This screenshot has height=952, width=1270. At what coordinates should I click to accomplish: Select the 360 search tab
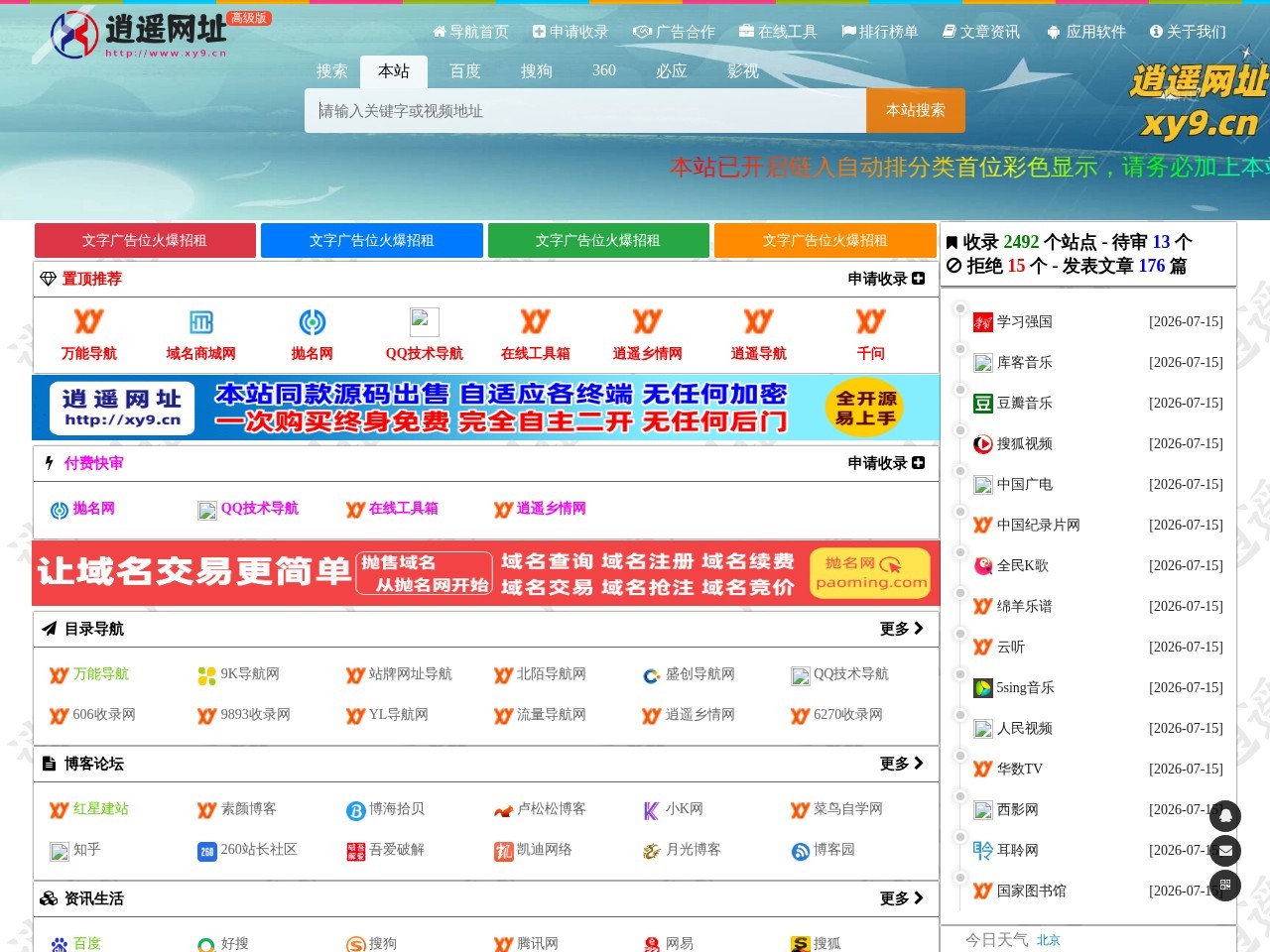(x=604, y=71)
